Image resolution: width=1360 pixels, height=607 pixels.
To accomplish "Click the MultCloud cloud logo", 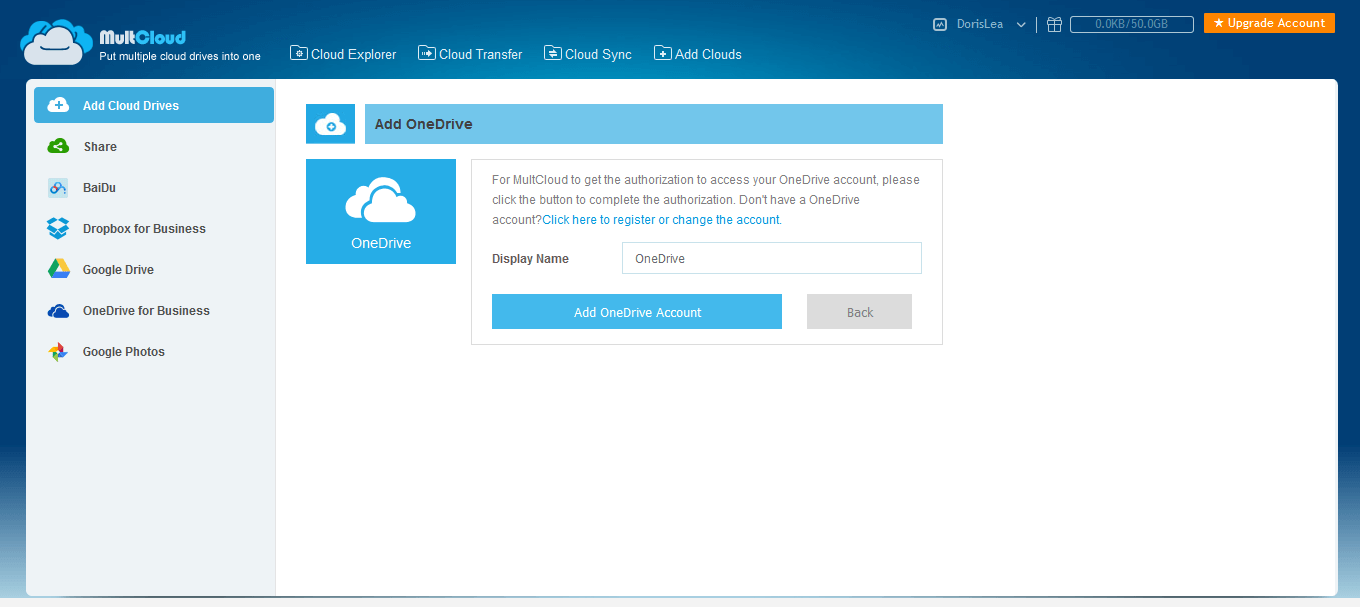I will pos(56,43).
